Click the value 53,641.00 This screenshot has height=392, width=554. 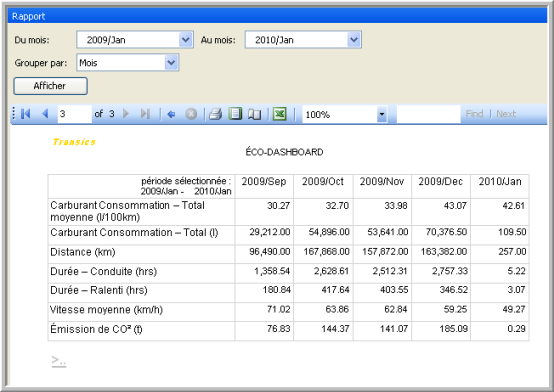[388, 232]
